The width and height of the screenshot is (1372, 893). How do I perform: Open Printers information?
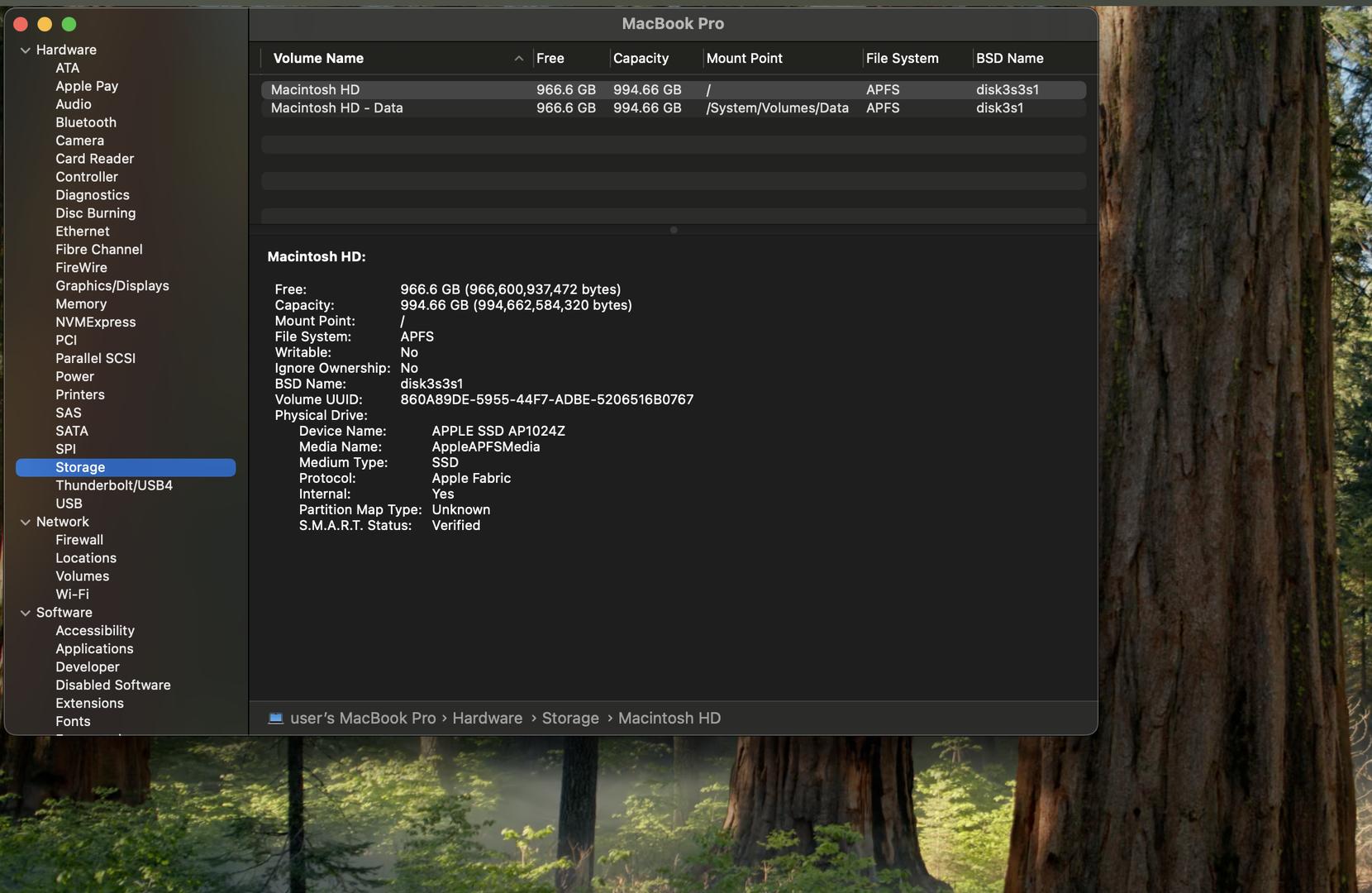pyautogui.click(x=80, y=396)
